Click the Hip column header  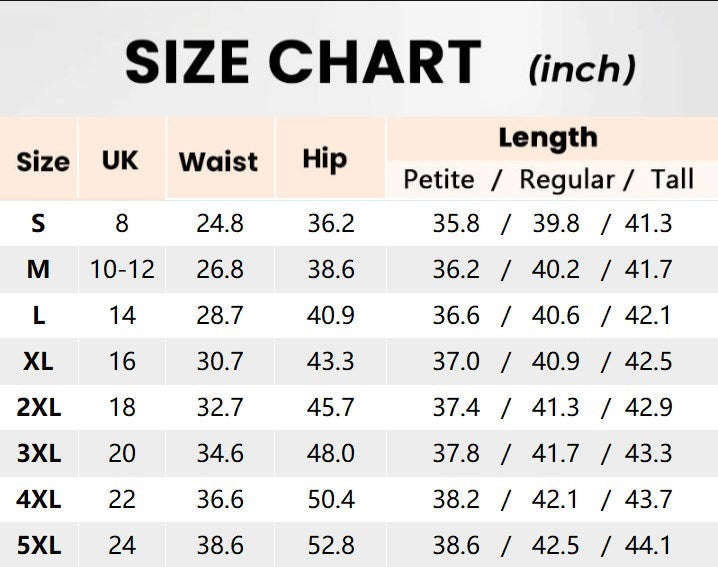(x=325, y=159)
